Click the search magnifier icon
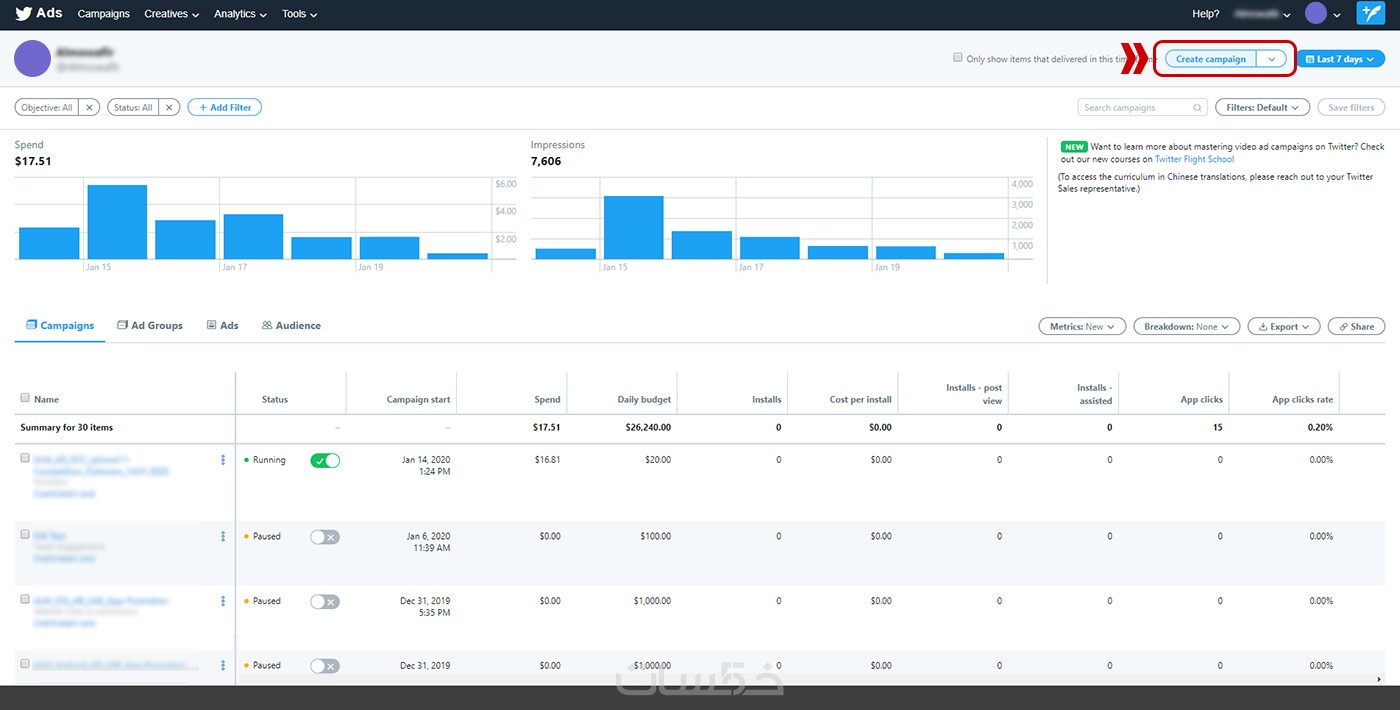Viewport: 1400px width, 710px height. tap(1197, 107)
